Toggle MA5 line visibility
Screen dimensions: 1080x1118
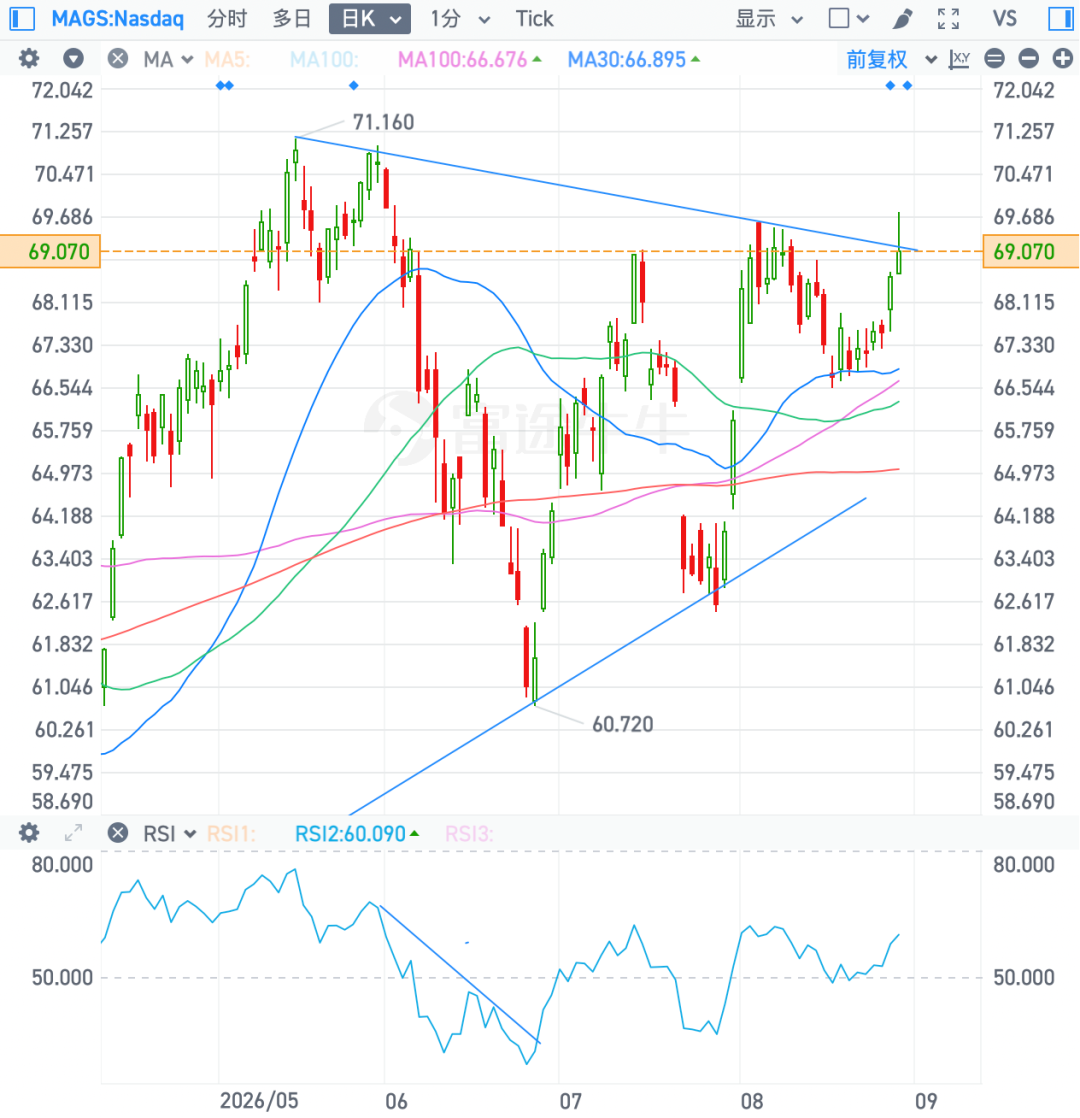[227, 59]
